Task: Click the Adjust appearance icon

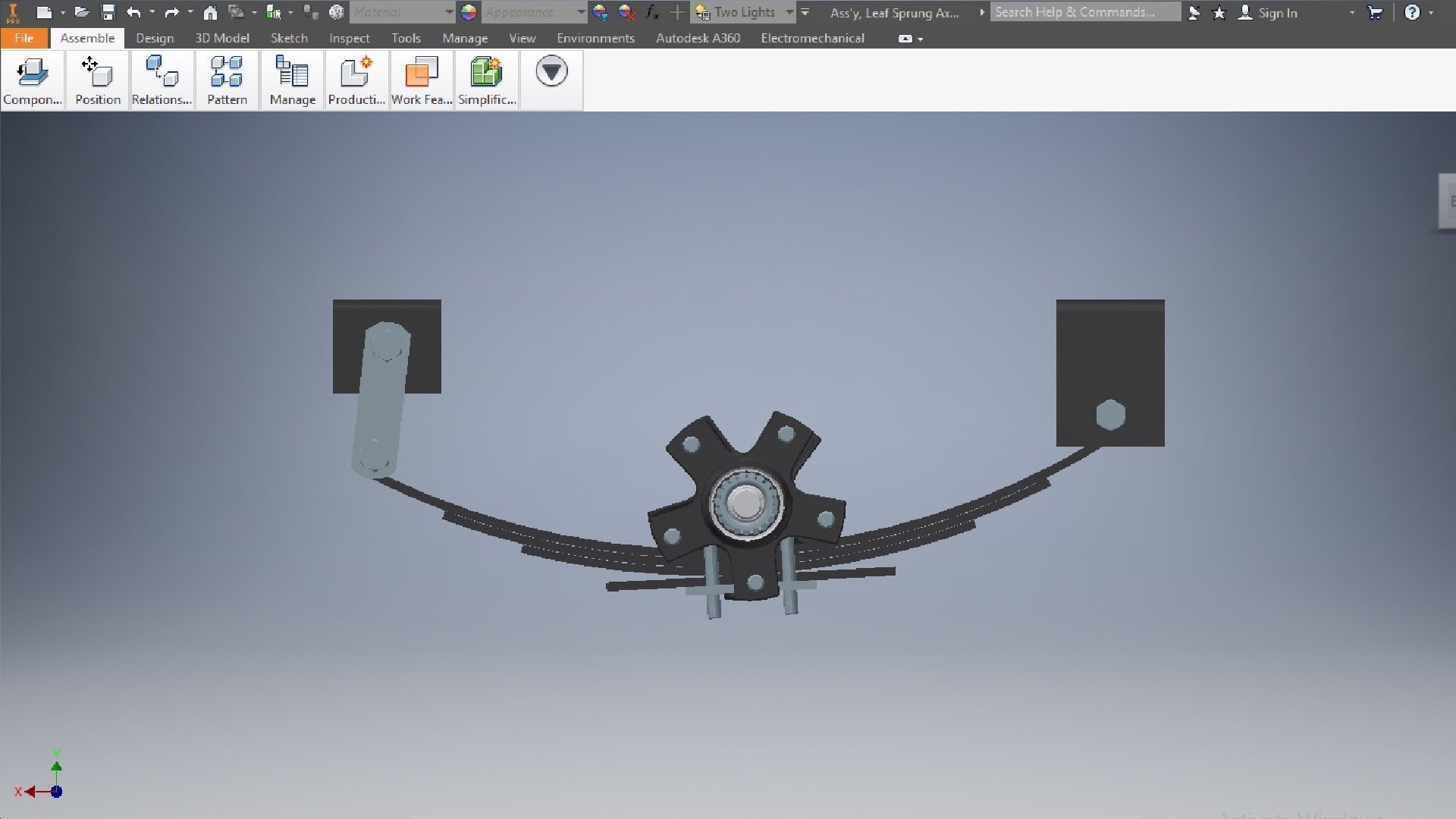Action: click(x=600, y=12)
